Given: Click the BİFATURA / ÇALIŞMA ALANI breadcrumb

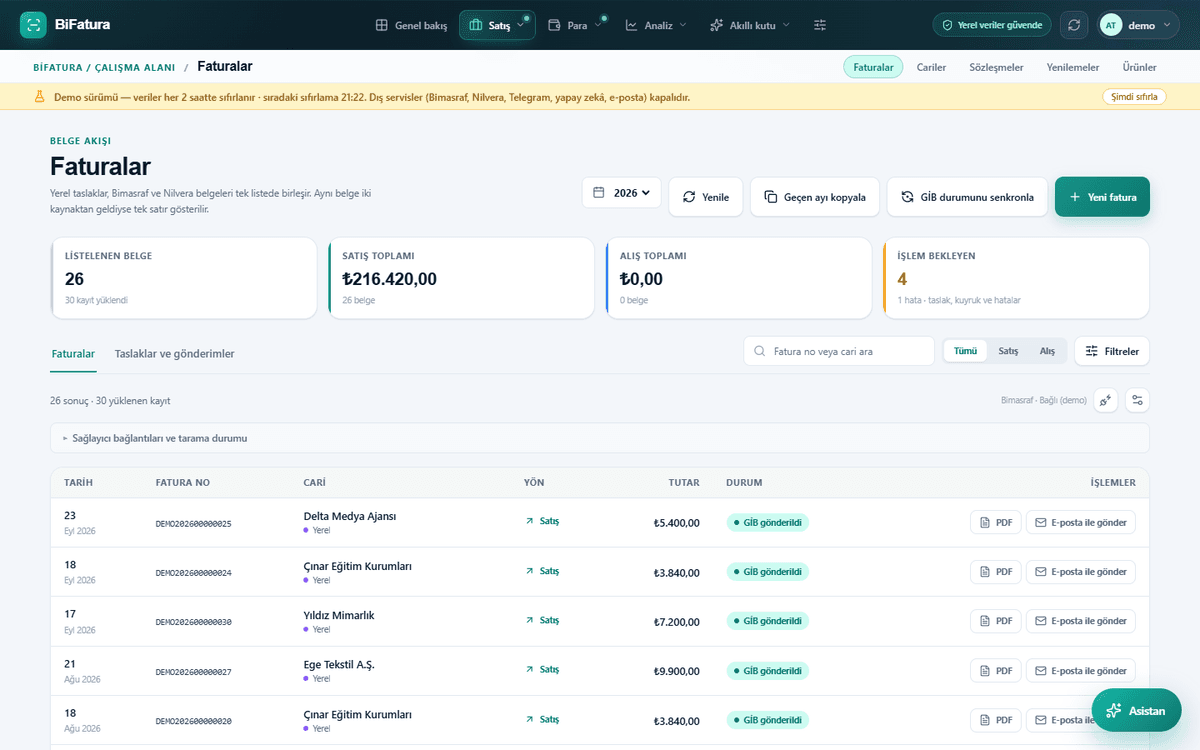Looking at the screenshot, I should point(104,67).
